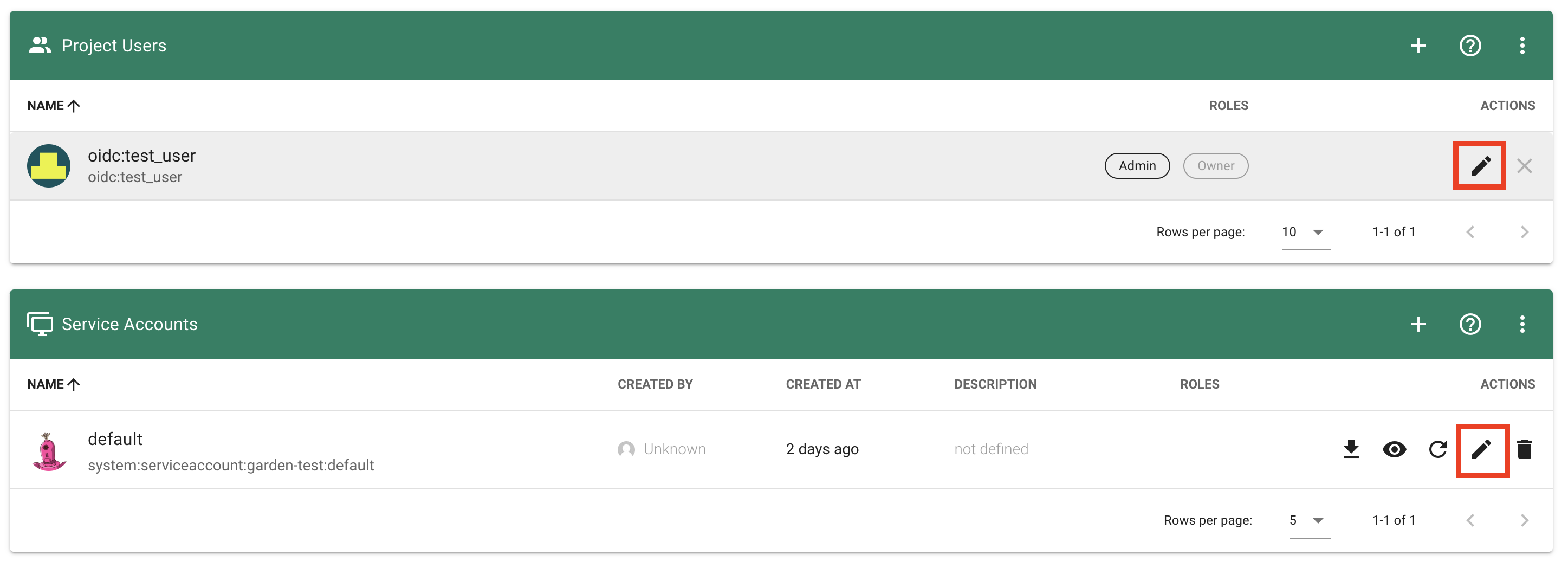Add a new project user with plus button
1568x568 pixels.
click(x=1418, y=45)
